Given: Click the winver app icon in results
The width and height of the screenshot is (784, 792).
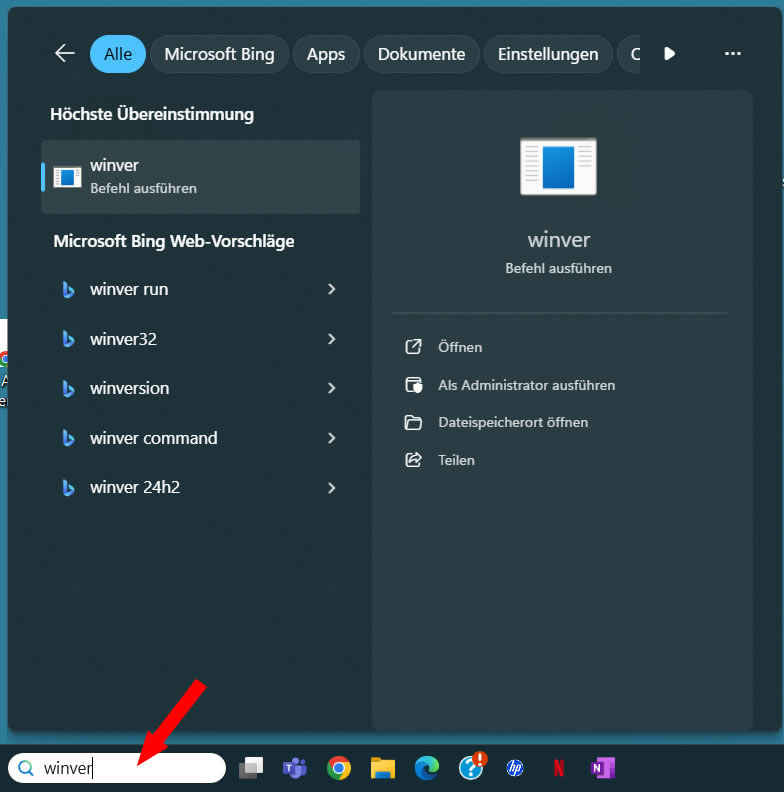Looking at the screenshot, I should 67,177.
